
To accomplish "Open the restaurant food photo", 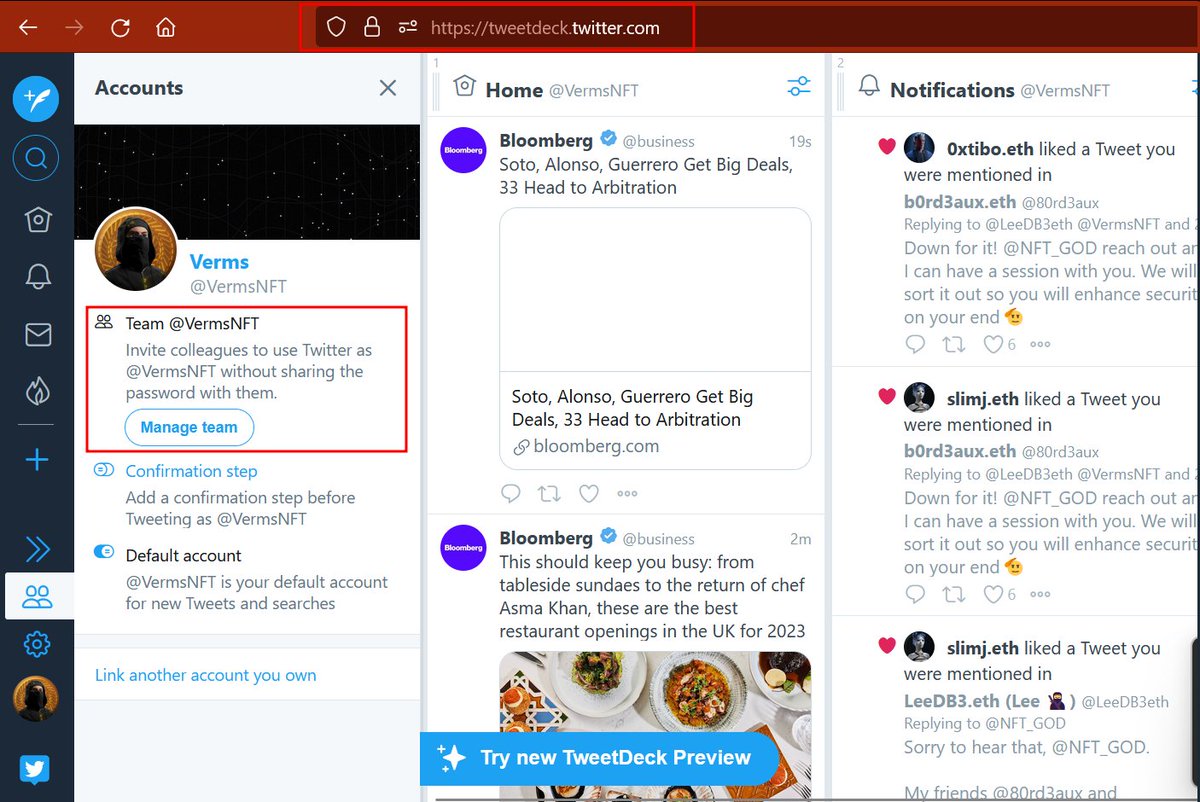I will [x=655, y=725].
